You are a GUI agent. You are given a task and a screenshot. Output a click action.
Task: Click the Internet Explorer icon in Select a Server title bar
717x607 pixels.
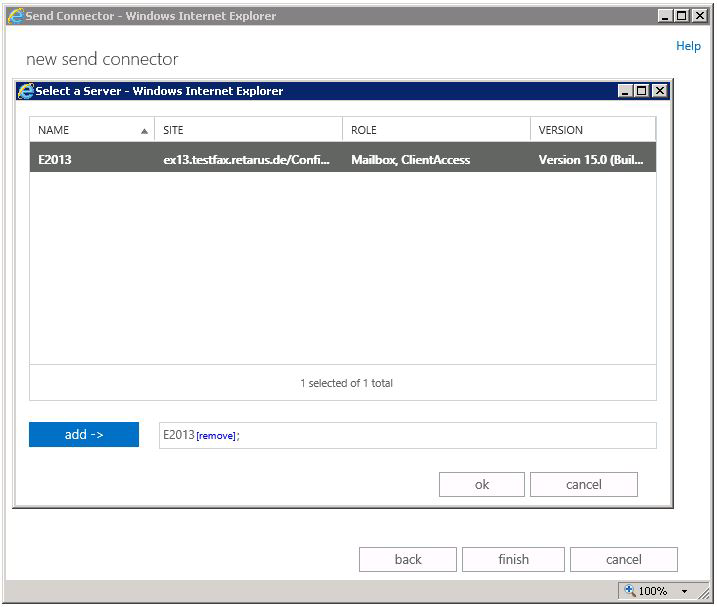click(26, 91)
